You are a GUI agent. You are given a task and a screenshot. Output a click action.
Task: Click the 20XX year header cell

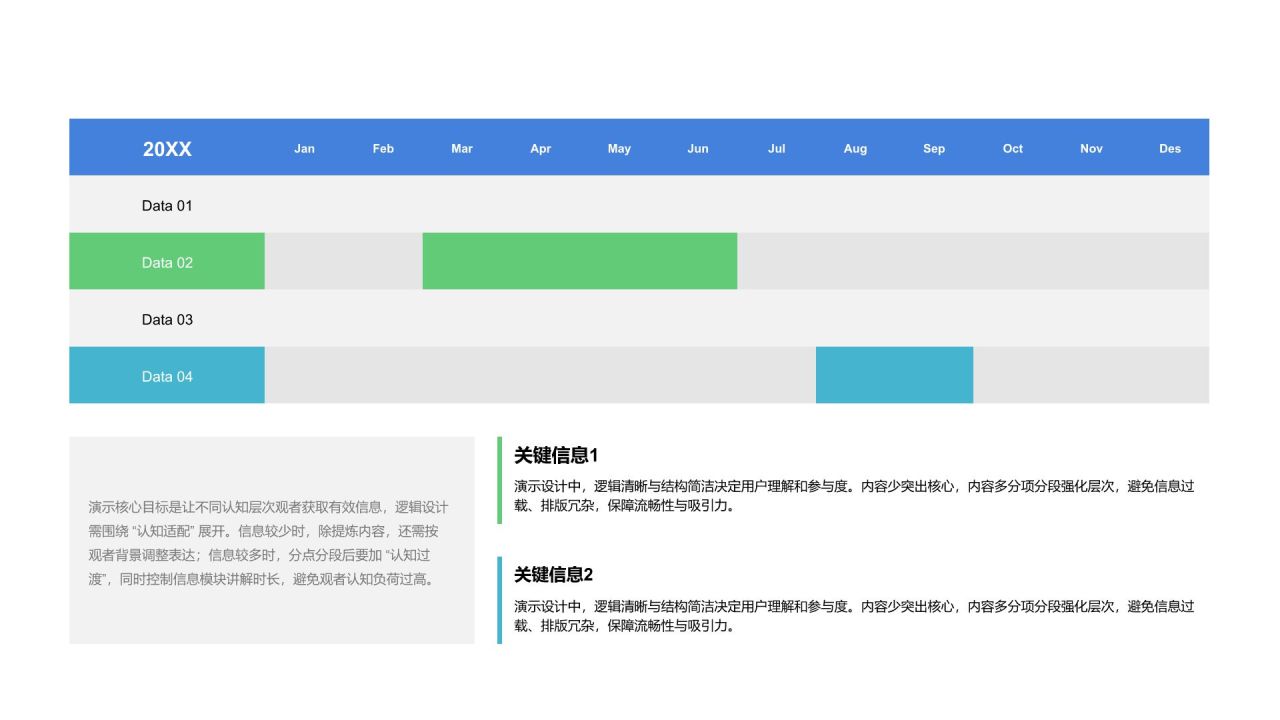[167, 149]
